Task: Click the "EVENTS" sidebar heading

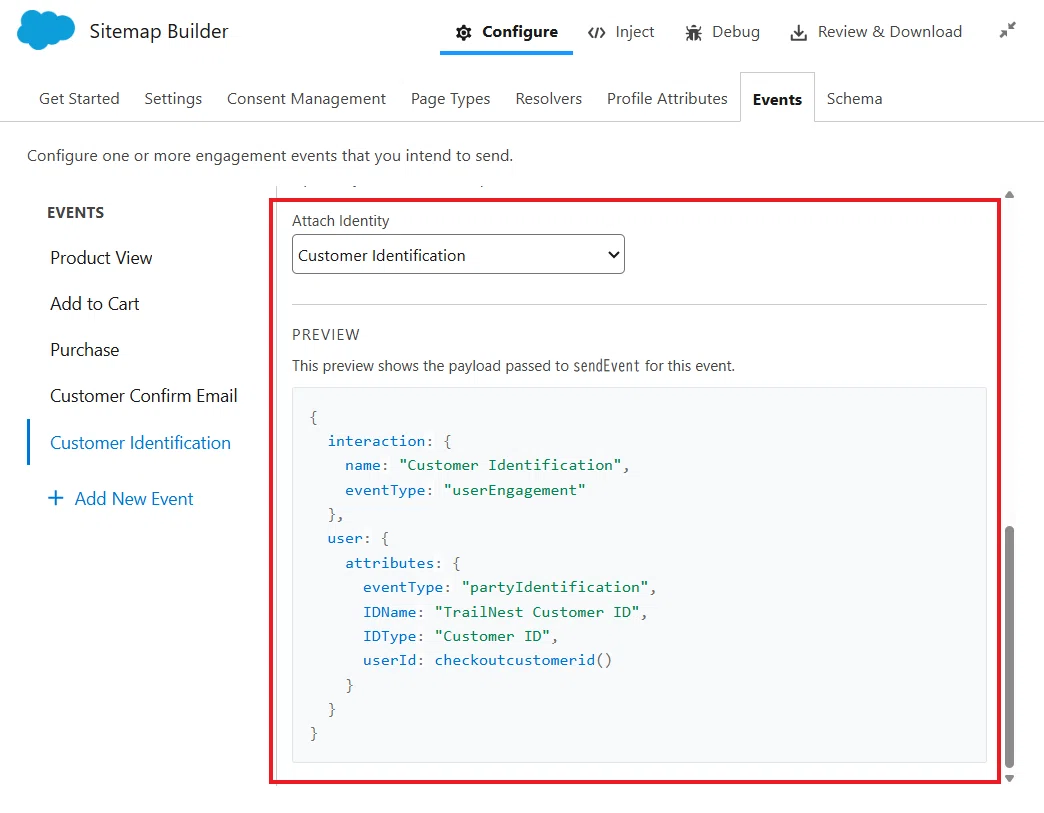Action: tap(75, 213)
